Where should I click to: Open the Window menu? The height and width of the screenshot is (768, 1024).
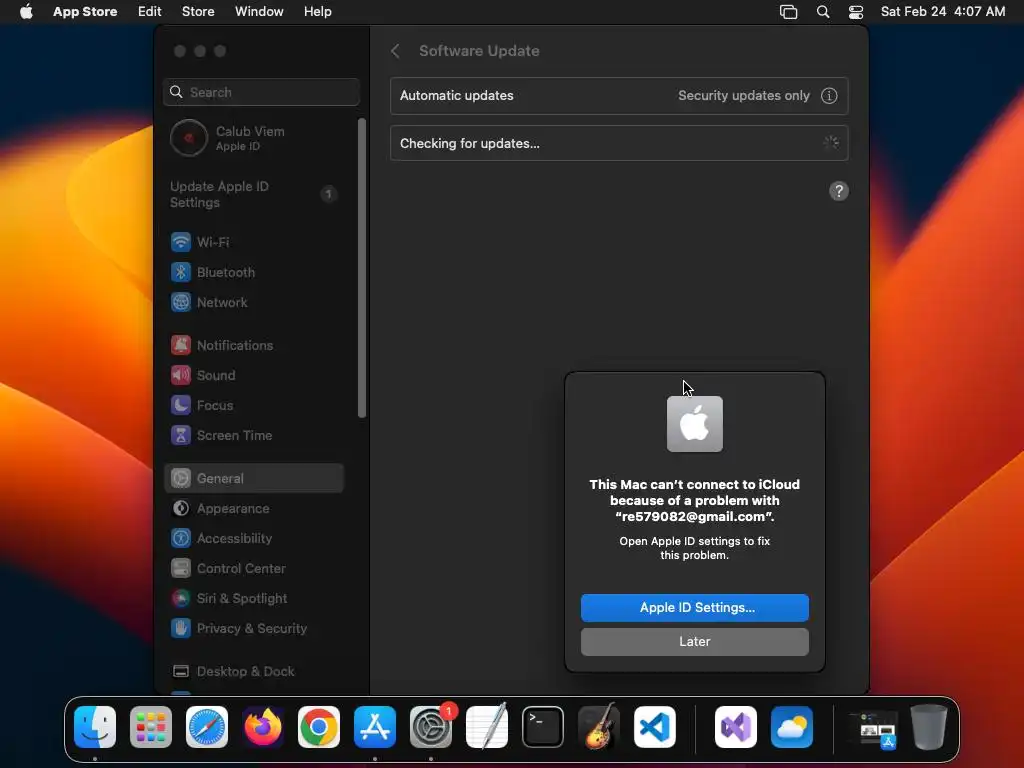pos(259,12)
